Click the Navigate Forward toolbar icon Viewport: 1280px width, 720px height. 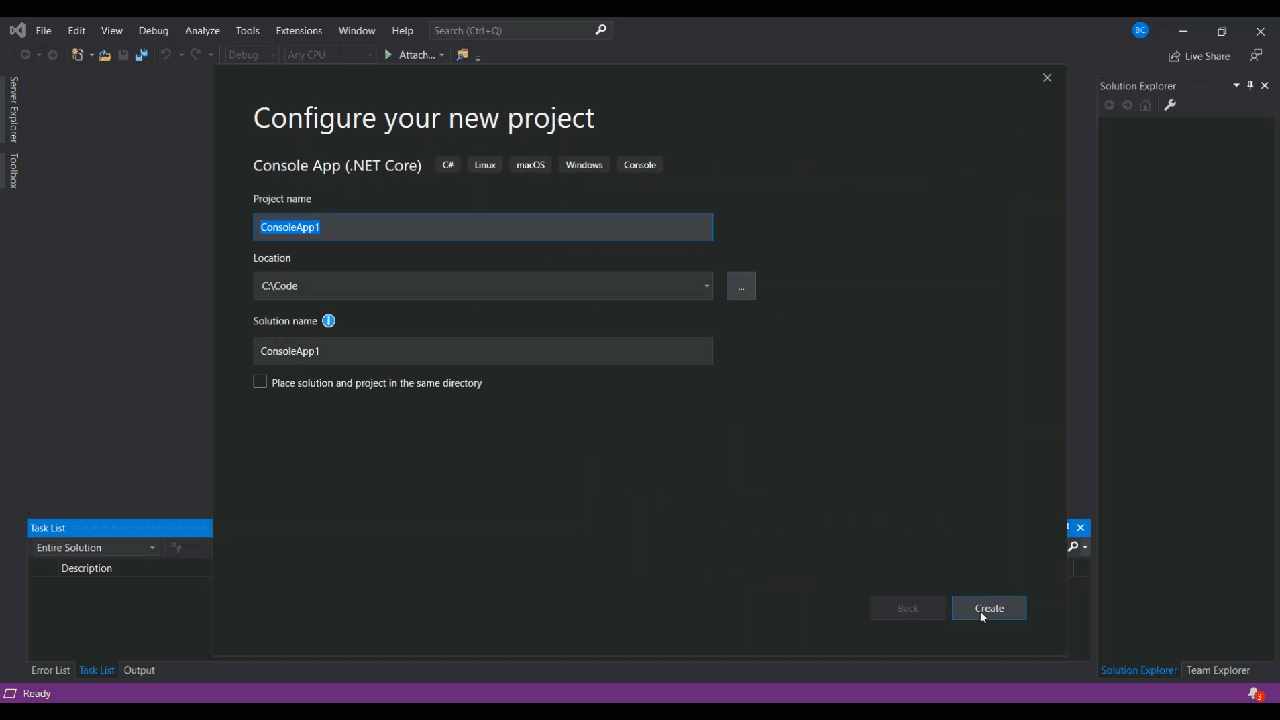point(53,55)
